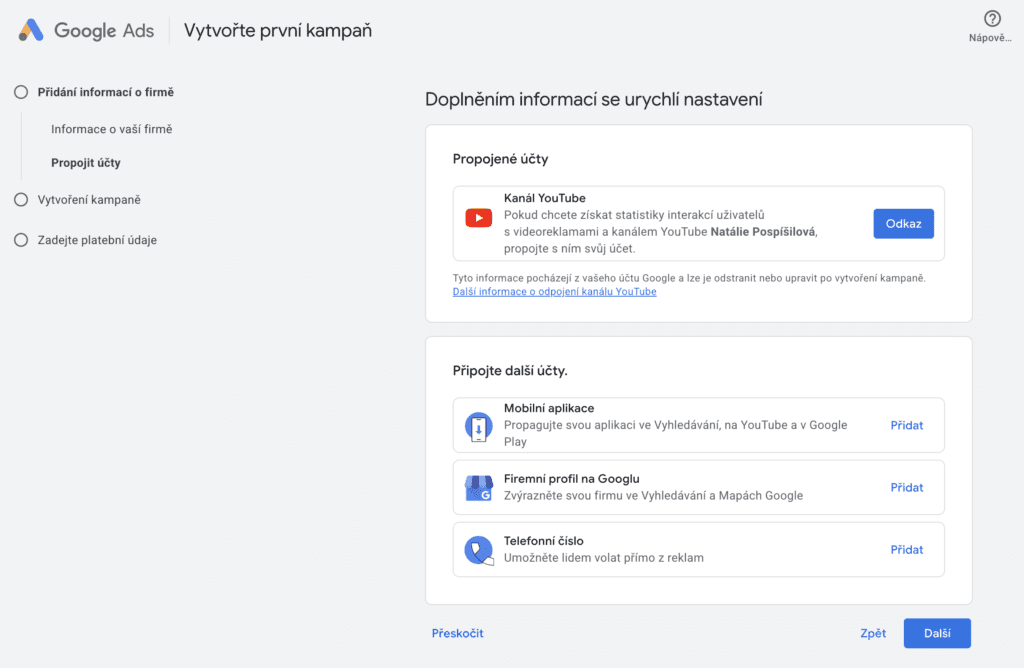This screenshot has width=1024, height=668.
Task: Select the 'Přidání informací o firmě' step circle
Action: [x=21, y=92]
